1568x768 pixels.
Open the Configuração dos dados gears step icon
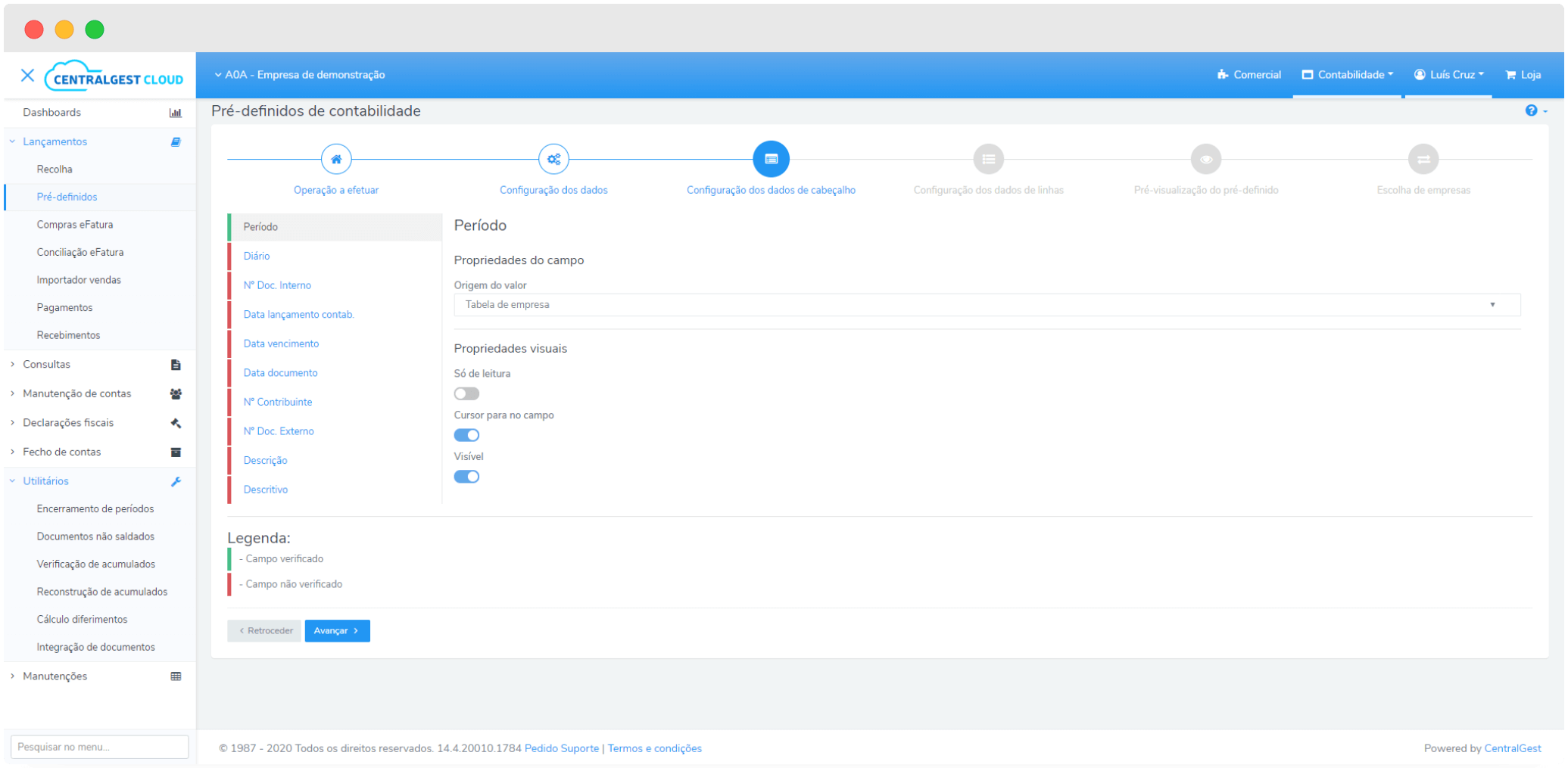point(553,159)
